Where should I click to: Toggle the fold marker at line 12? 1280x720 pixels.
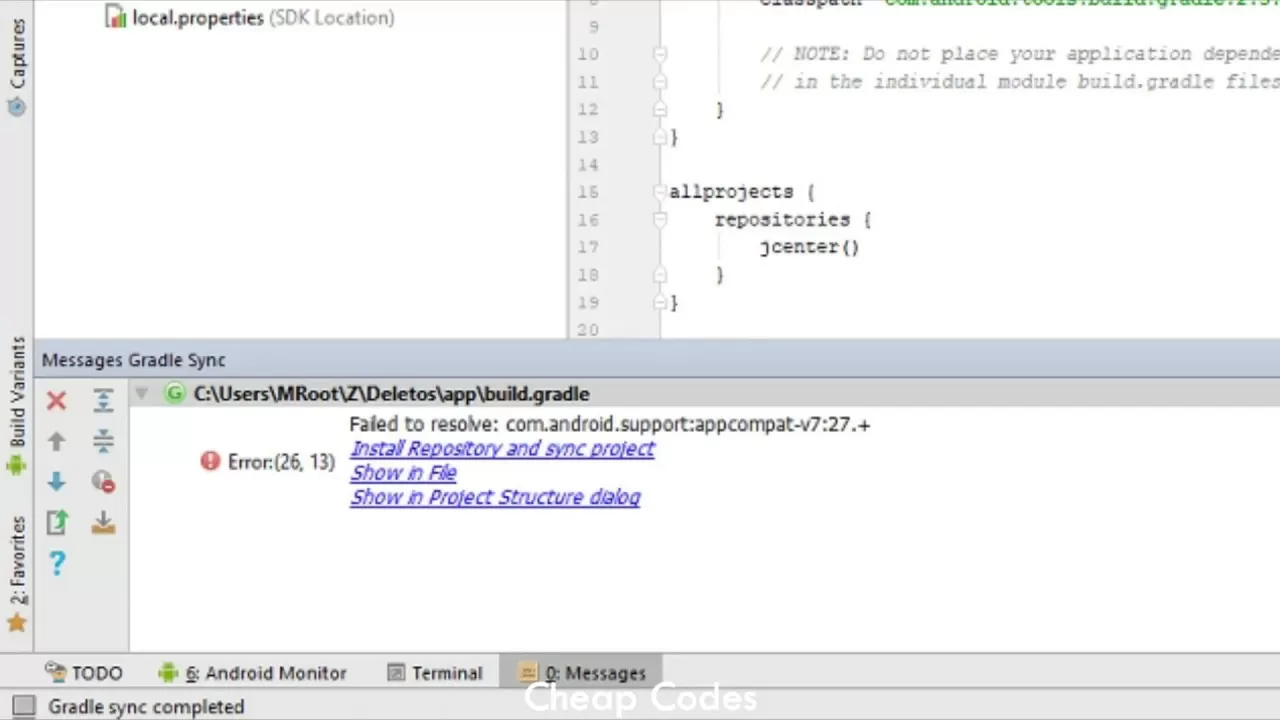tap(660, 109)
